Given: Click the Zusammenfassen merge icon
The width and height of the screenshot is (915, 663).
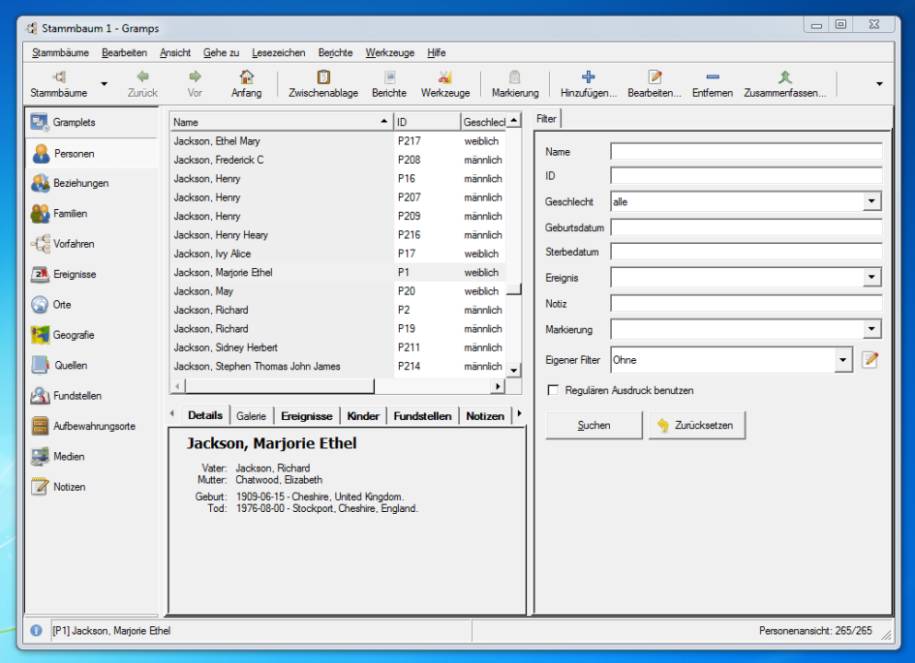Looking at the screenshot, I should [784, 77].
